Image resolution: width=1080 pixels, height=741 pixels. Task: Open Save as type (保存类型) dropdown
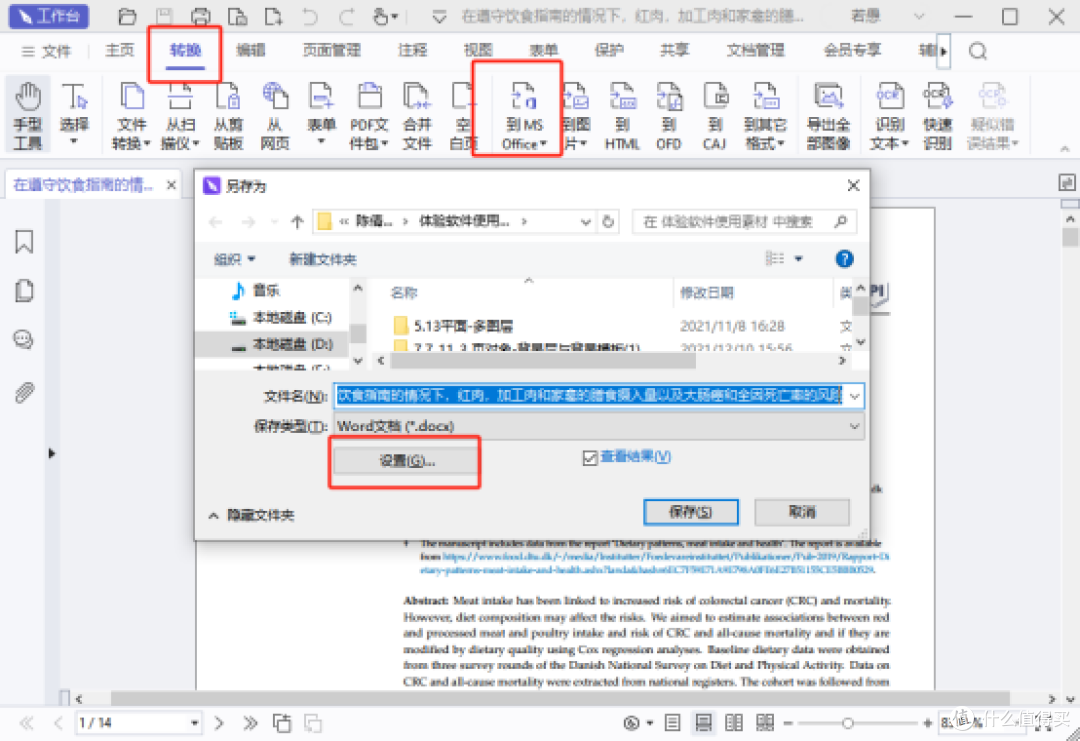tap(599, 426)
